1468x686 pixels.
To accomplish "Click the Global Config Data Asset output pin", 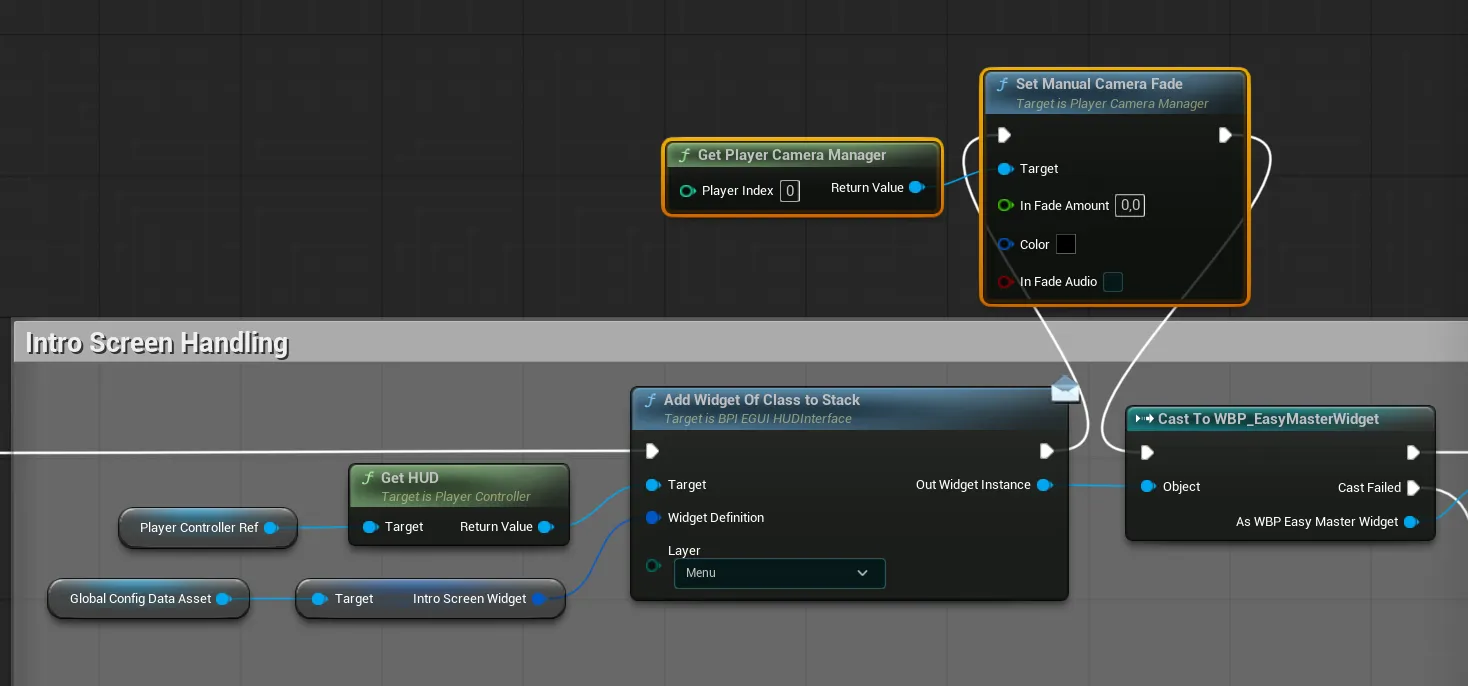I will (x=223, y=599).
